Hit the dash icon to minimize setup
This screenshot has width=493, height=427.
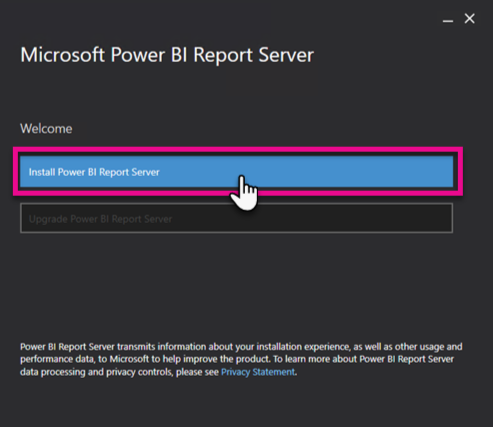point(448,21)
